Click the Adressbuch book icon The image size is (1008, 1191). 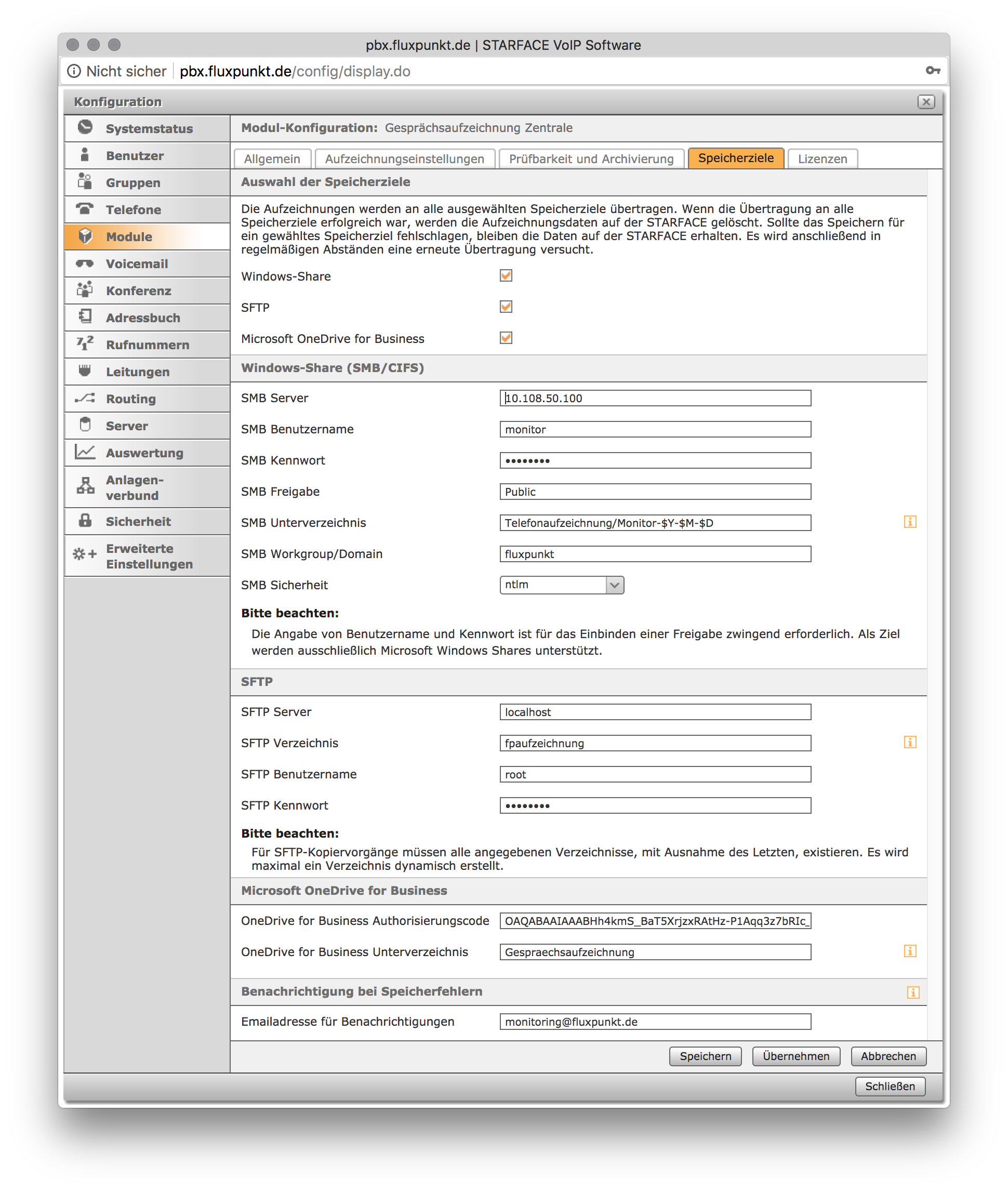(x=85, y=316)
